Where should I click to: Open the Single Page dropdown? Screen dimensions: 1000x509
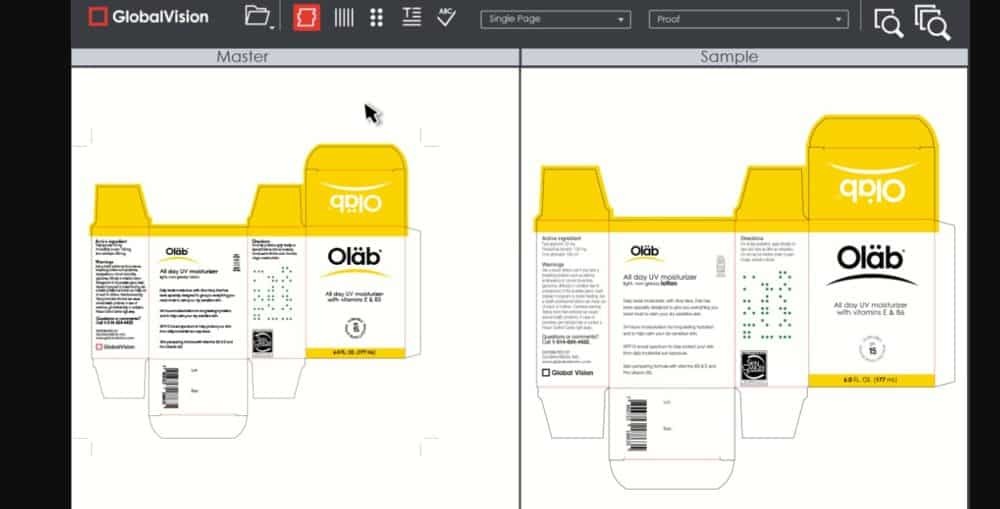tap(555, 19)
